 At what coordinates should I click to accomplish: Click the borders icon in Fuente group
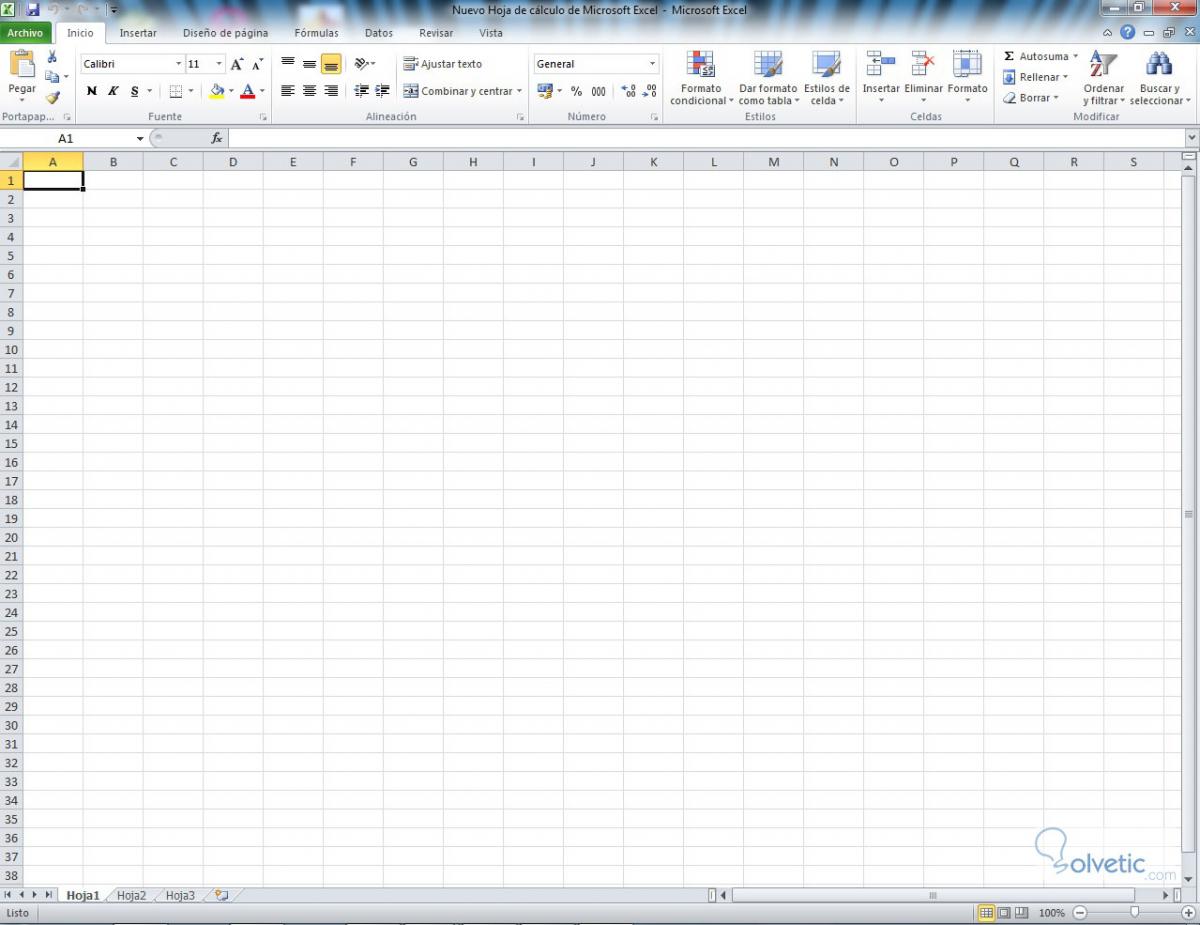pos(176,91)
